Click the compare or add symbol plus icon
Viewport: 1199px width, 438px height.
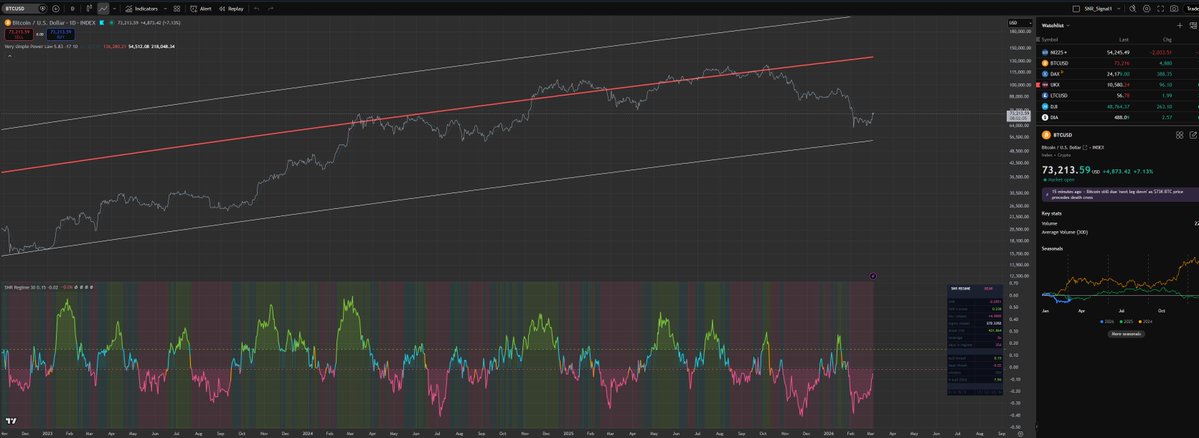pyautogui.click(x=56, y=8)
